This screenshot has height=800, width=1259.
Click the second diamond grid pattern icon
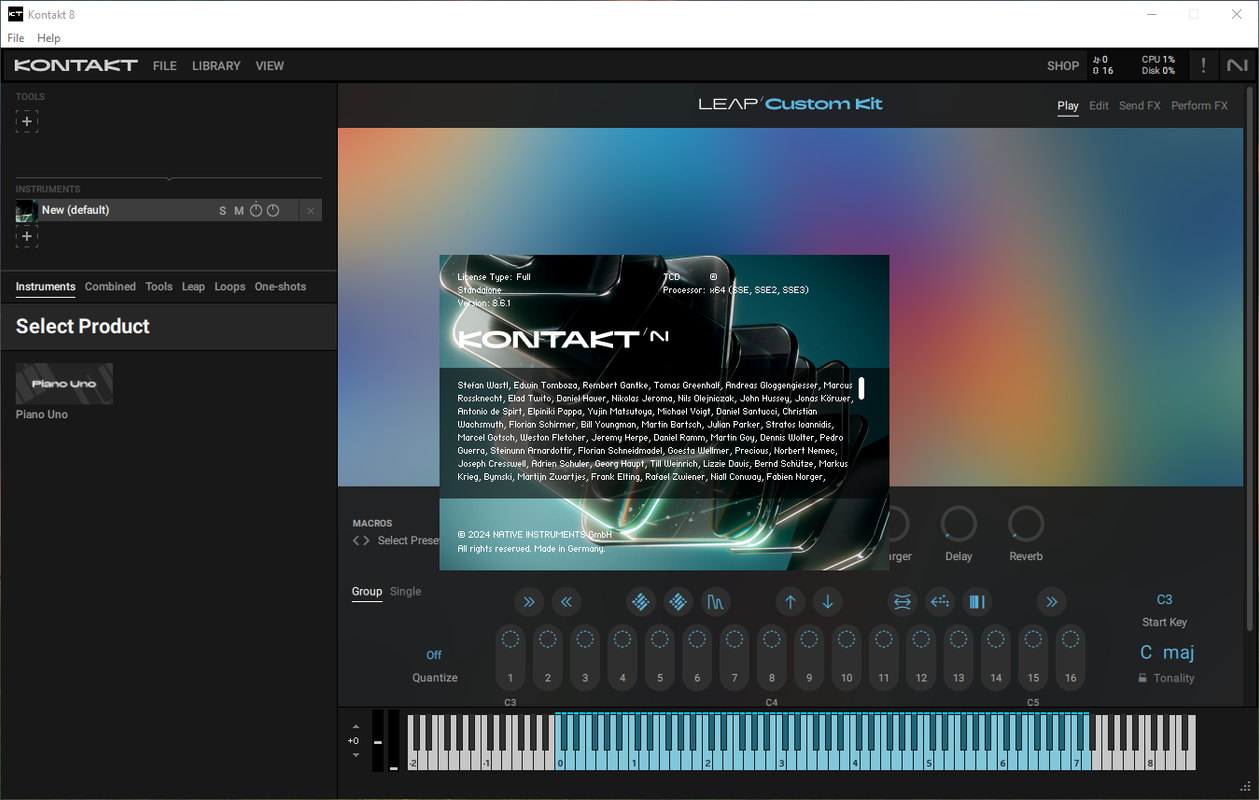click(x=678, y=601)
